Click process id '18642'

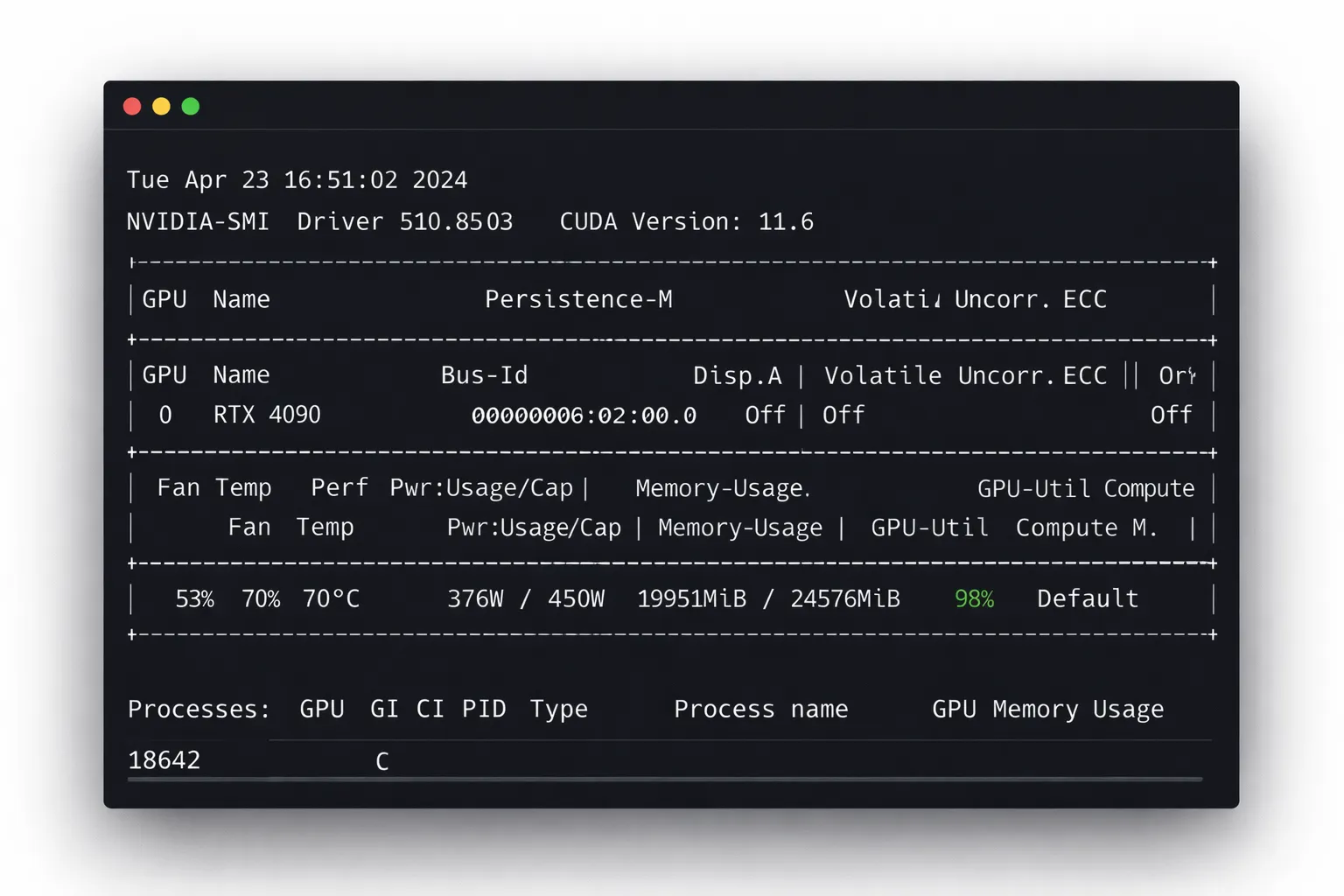tap(164, 760)
